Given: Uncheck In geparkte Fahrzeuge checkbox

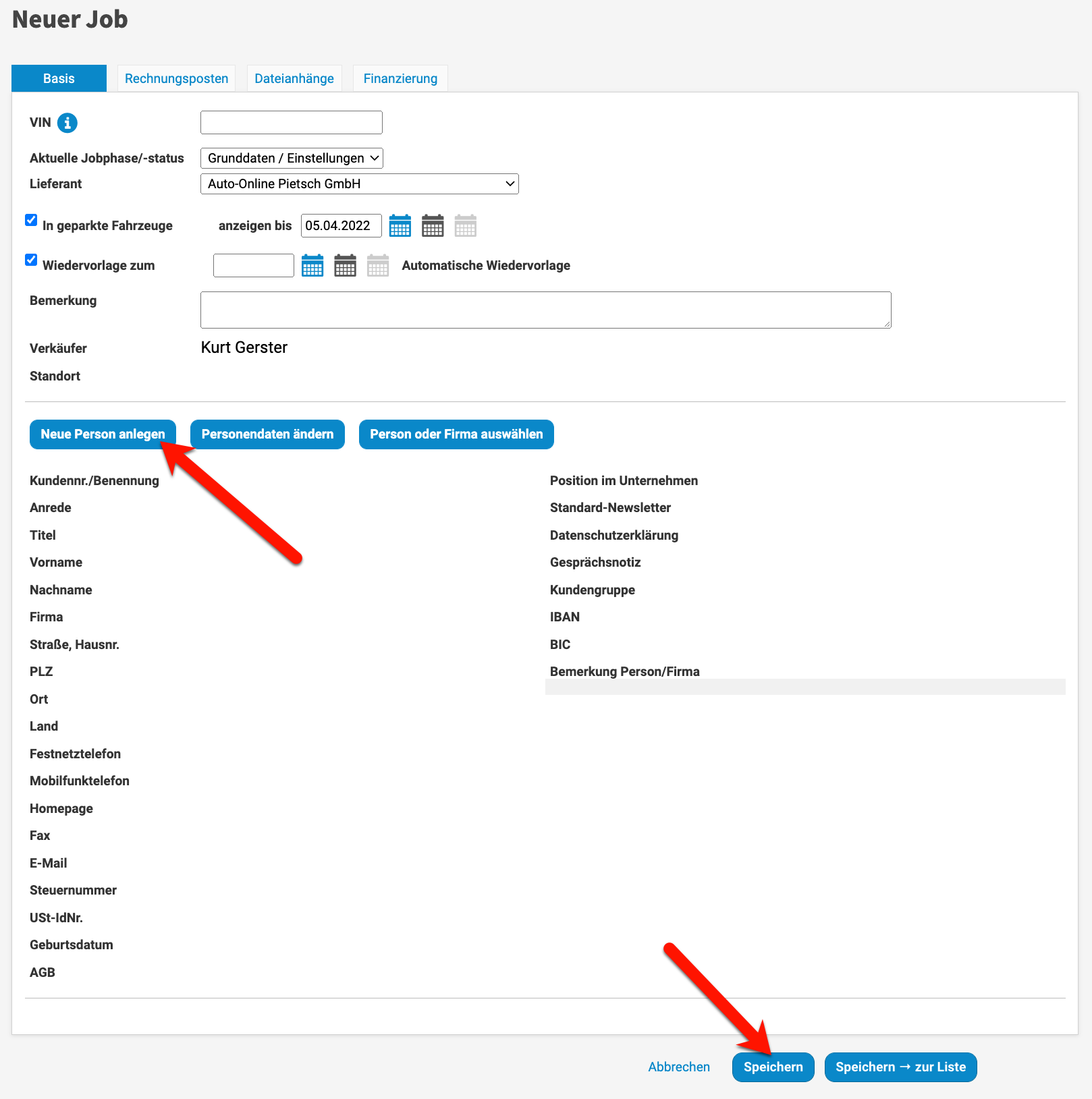Looking at the screenshot, I should tap(31, 220).
